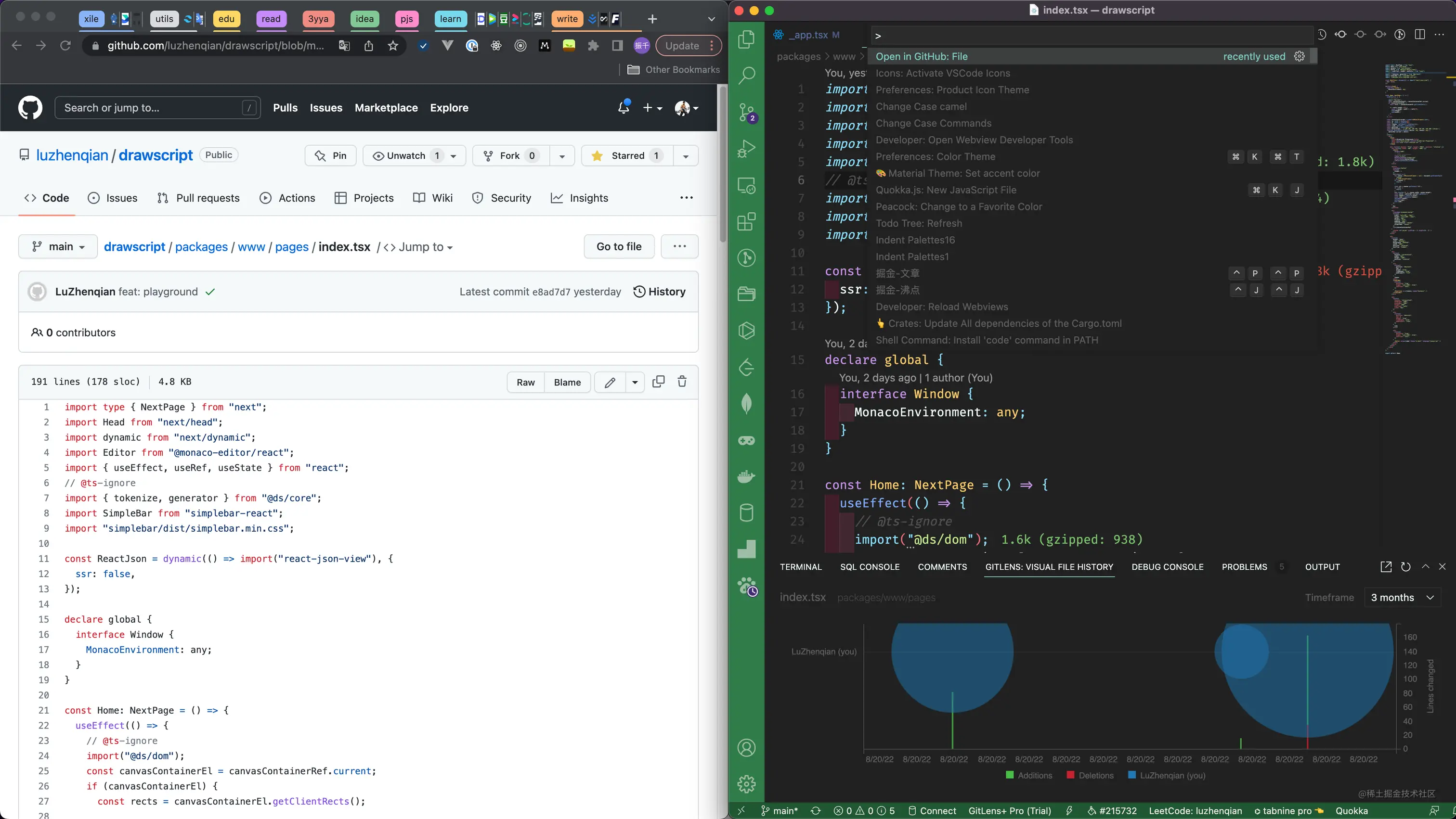
Task: Click the GitHub notifications bell
Action: (624, 107)
